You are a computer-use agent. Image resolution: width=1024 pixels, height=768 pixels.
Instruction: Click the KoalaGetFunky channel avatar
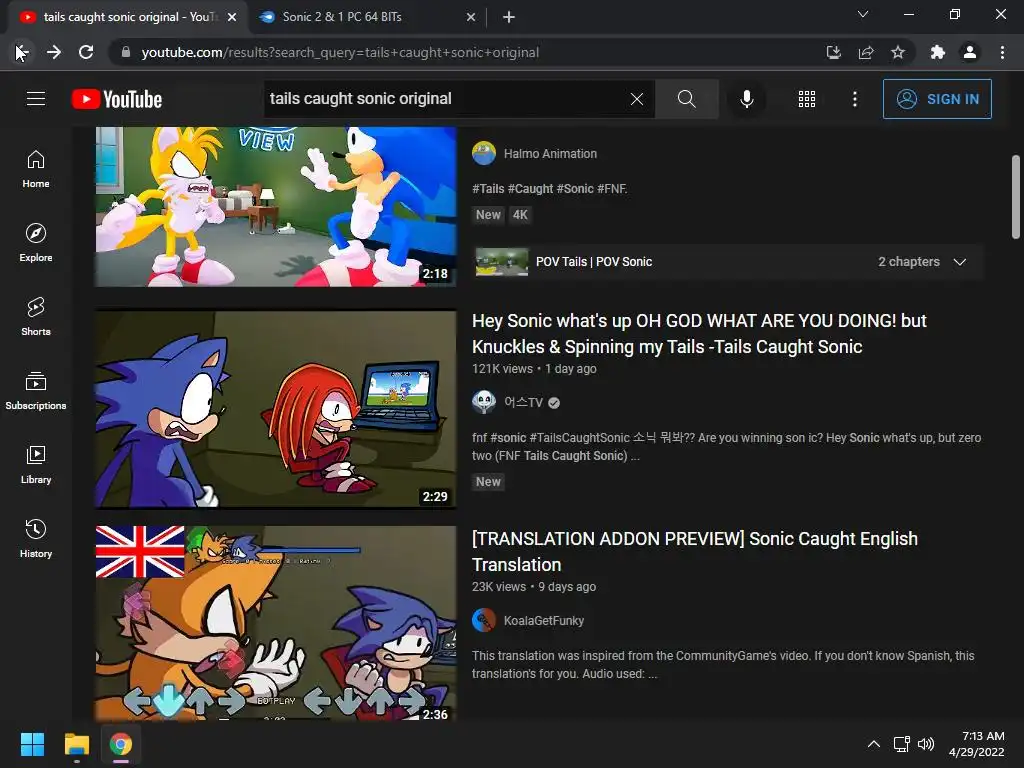click(x=484, y=620)
